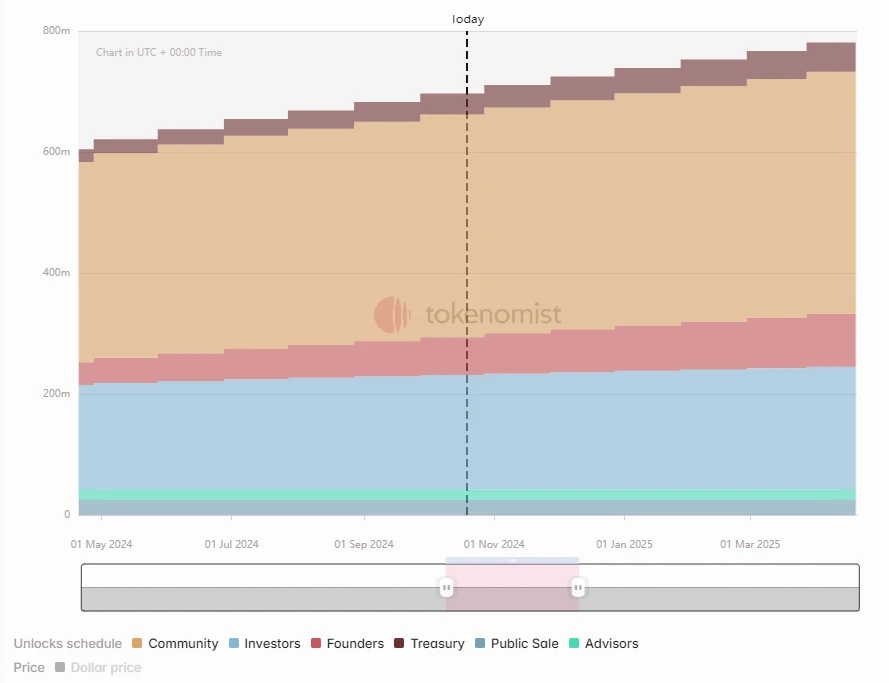Click the Today dashed line marker
Screen dimensions: 889x683
(x=467, y=272)
